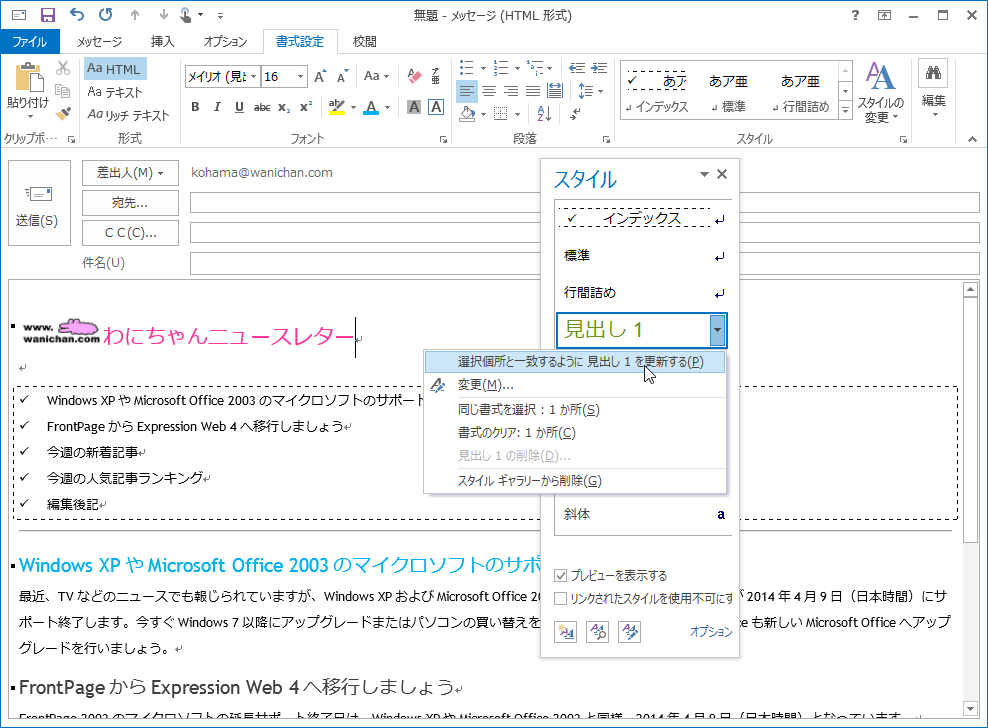Click the Send (送信) button
The height and width of the screenshot is (728, 988).
[38, 202]
